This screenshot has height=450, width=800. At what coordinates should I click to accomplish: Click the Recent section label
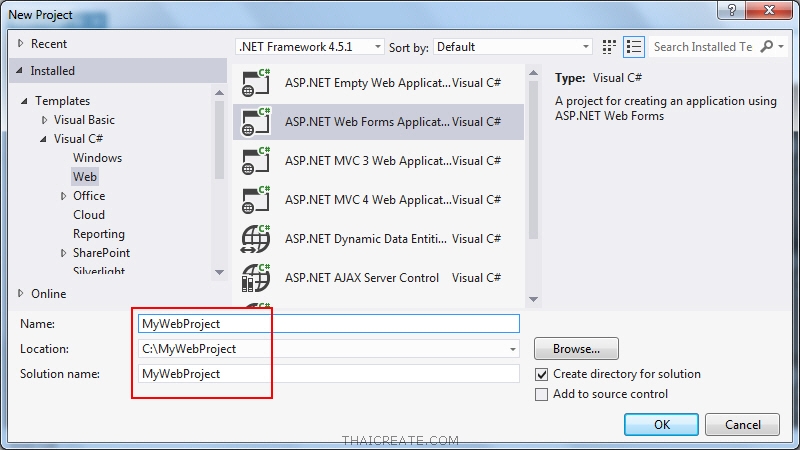point(48,44)
